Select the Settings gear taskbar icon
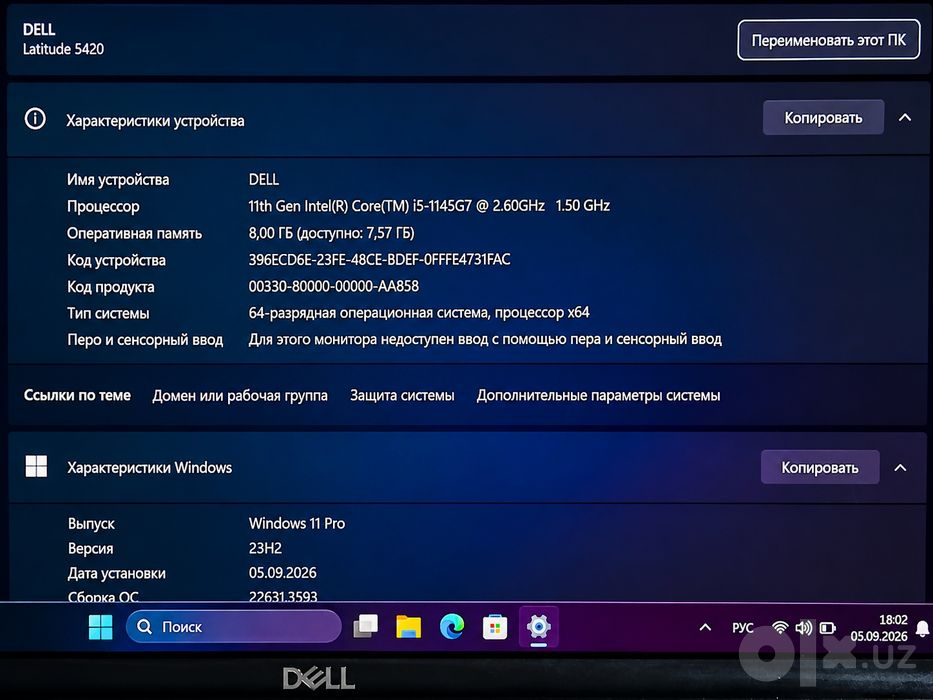 538,627
